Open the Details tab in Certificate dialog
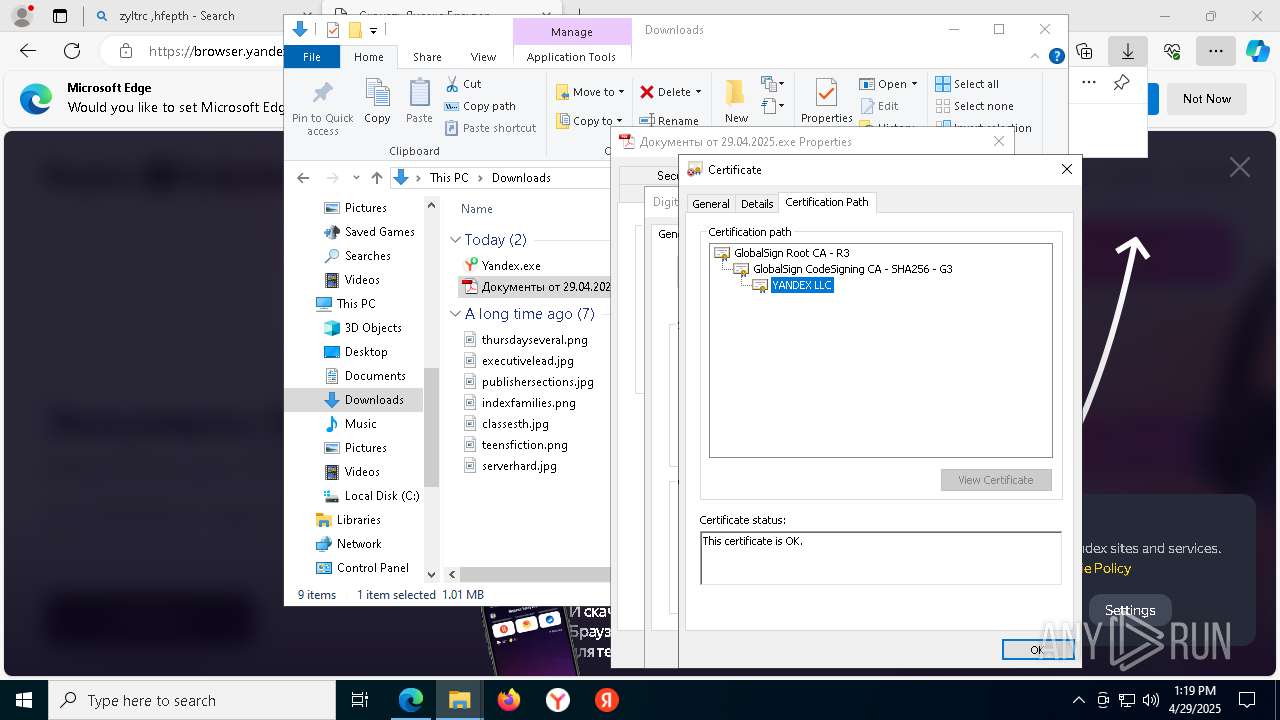The width and height of the screenshot is (1280, 720). coord(756,203)
